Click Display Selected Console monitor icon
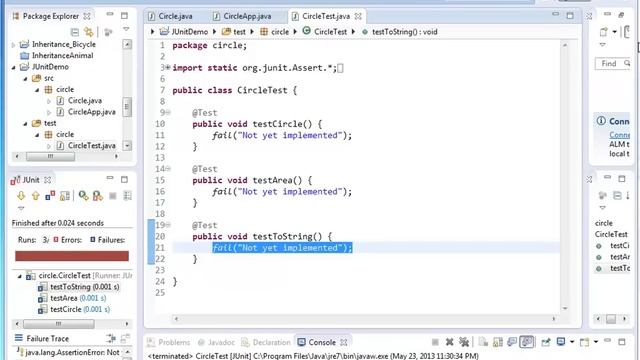The width and height of the screenshot is (640, 360). tap(561, 342)
